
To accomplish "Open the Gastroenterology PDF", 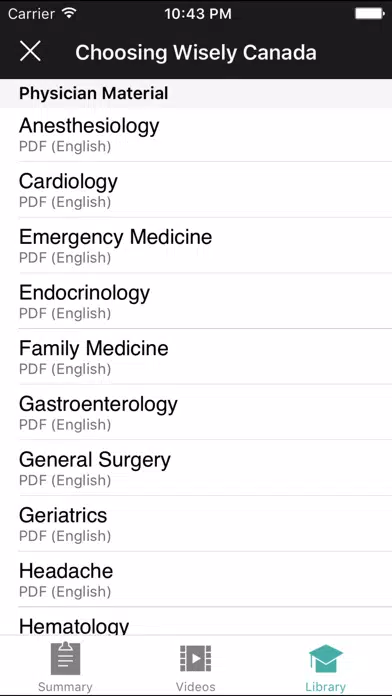I will pos(196,412).
